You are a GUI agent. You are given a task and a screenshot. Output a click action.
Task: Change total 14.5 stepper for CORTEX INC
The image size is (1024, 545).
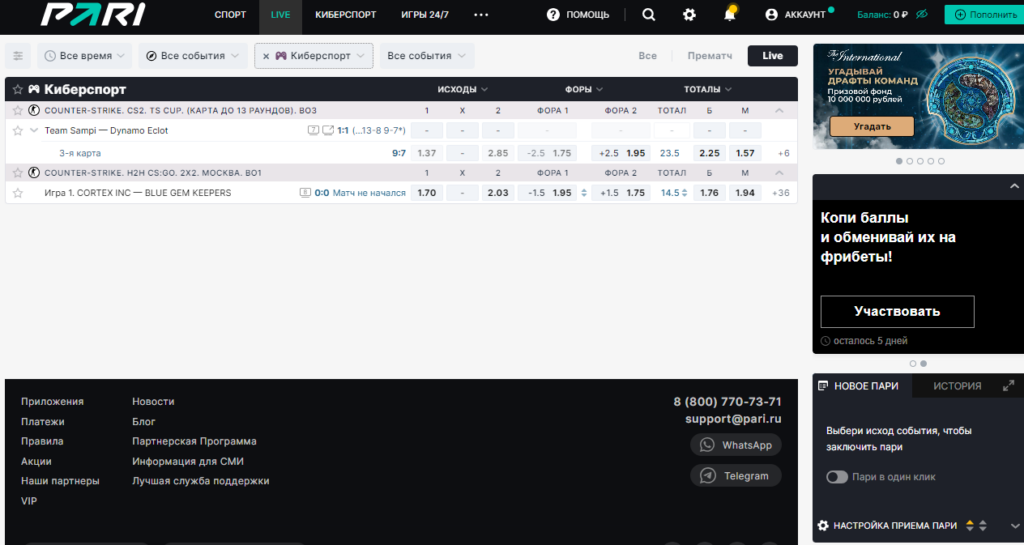(684, 193)
